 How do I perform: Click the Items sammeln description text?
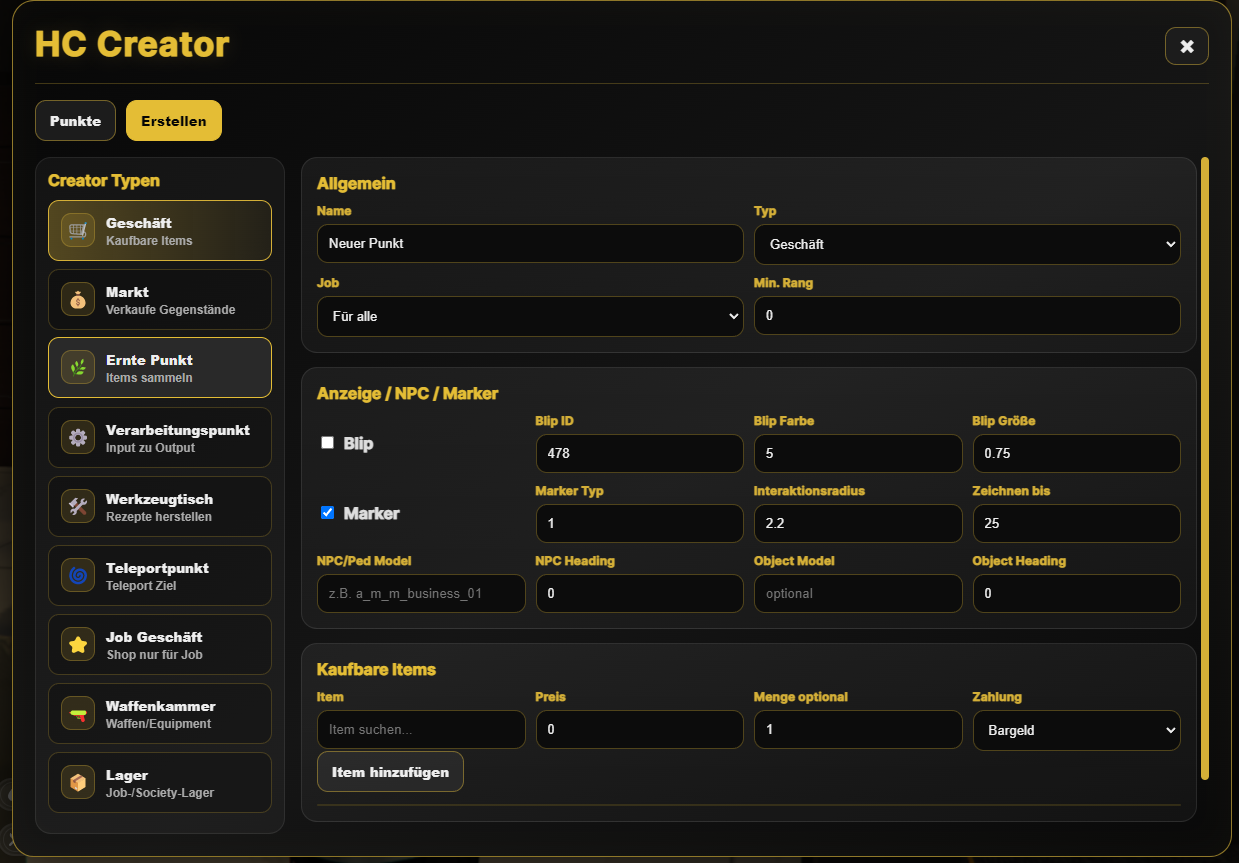click(149, 378)
